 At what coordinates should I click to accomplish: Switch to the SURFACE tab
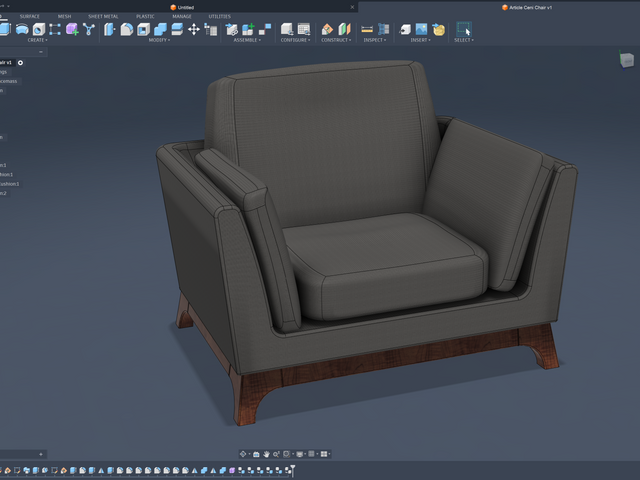(30, 16)
